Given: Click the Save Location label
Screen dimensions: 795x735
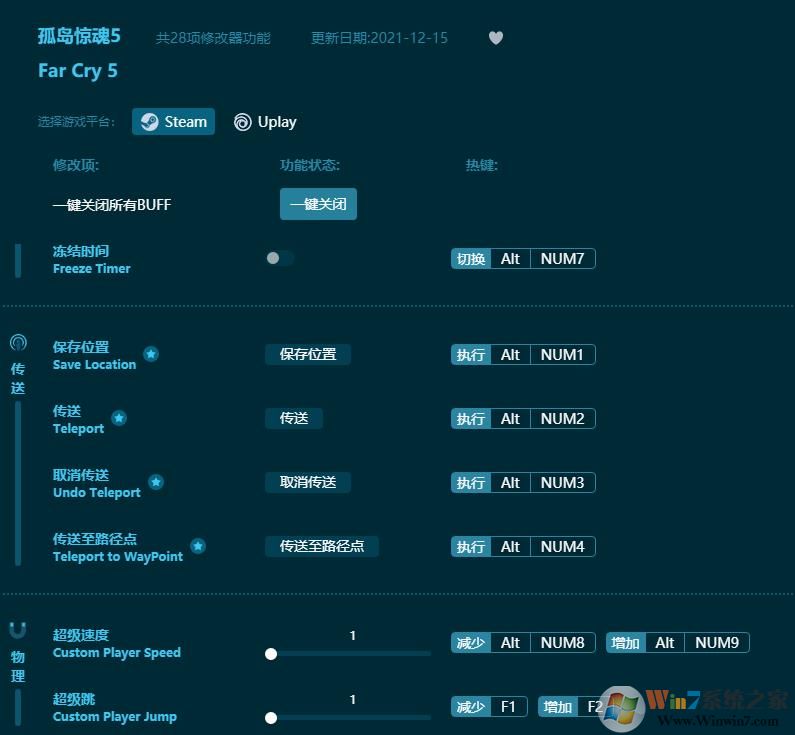Looking at the screenshot, I should [x=94, y=364].
